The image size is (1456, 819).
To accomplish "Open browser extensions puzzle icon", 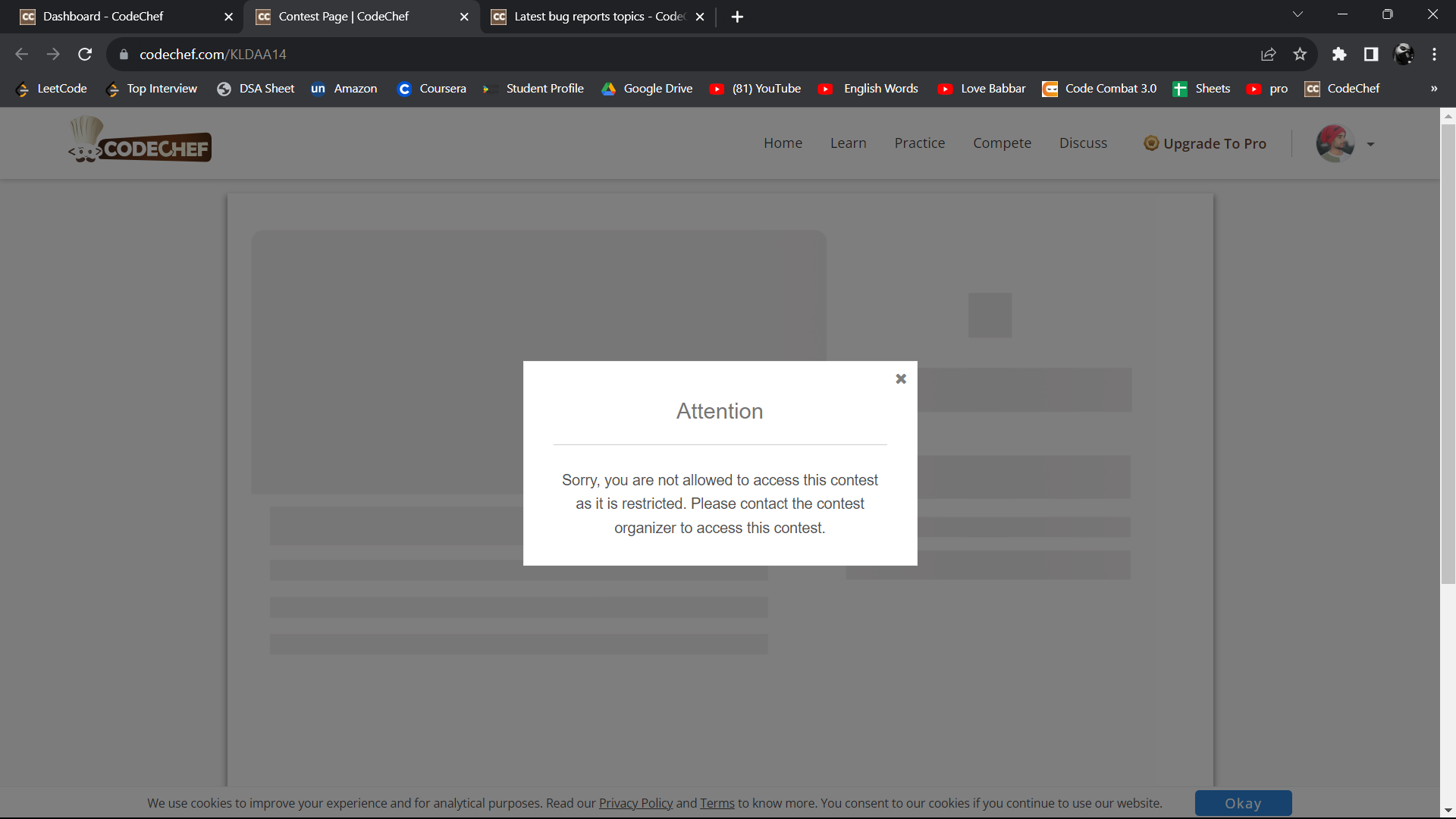I will pyautogui.click(x=1339, y=54).
